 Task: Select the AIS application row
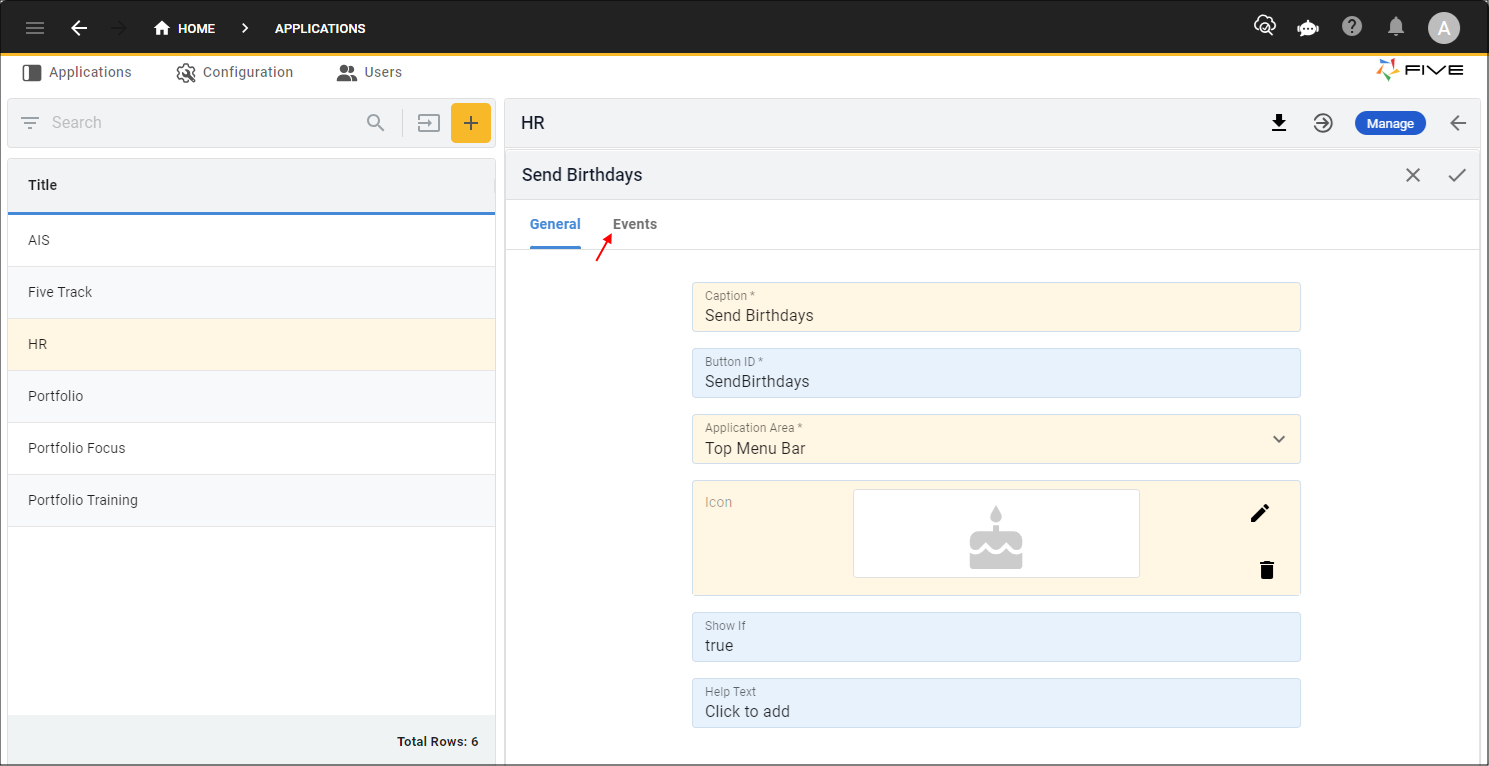tap(251, 241)
